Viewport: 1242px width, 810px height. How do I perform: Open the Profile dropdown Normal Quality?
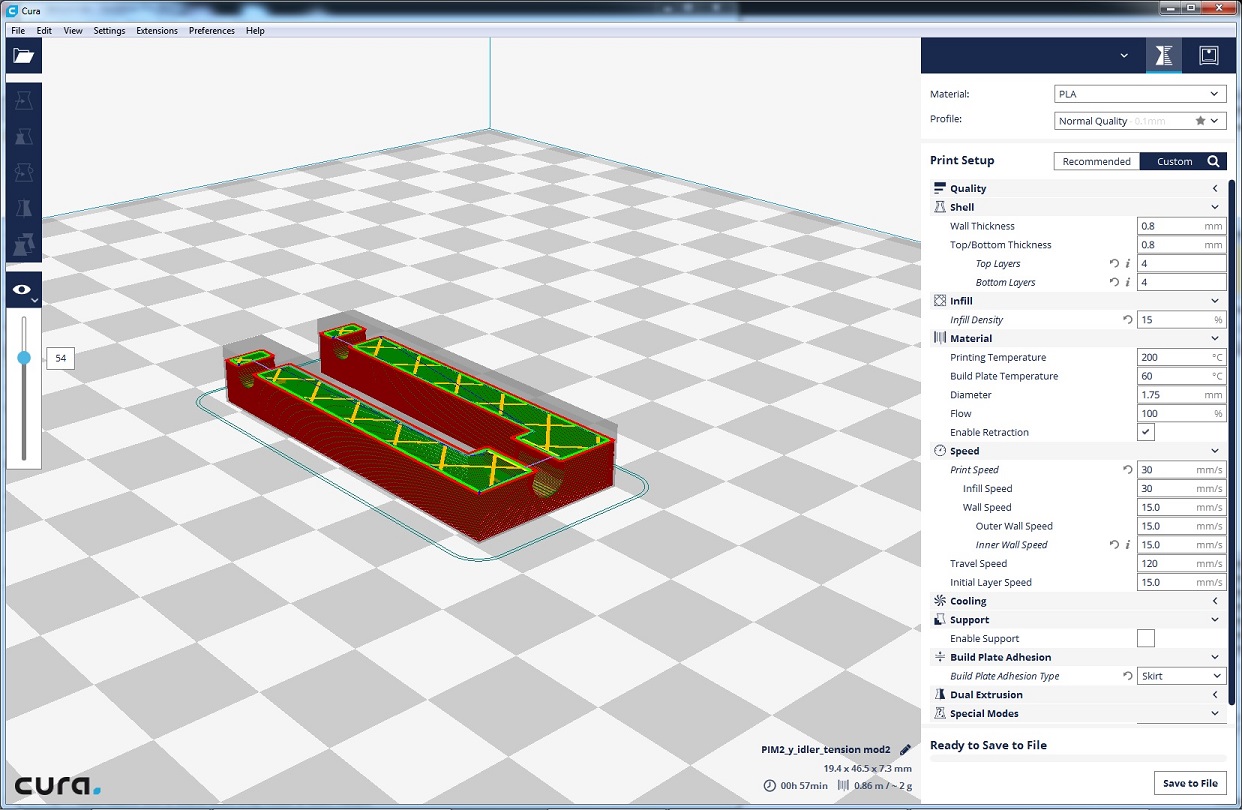pyautogui.click(x=1140, y=121)
